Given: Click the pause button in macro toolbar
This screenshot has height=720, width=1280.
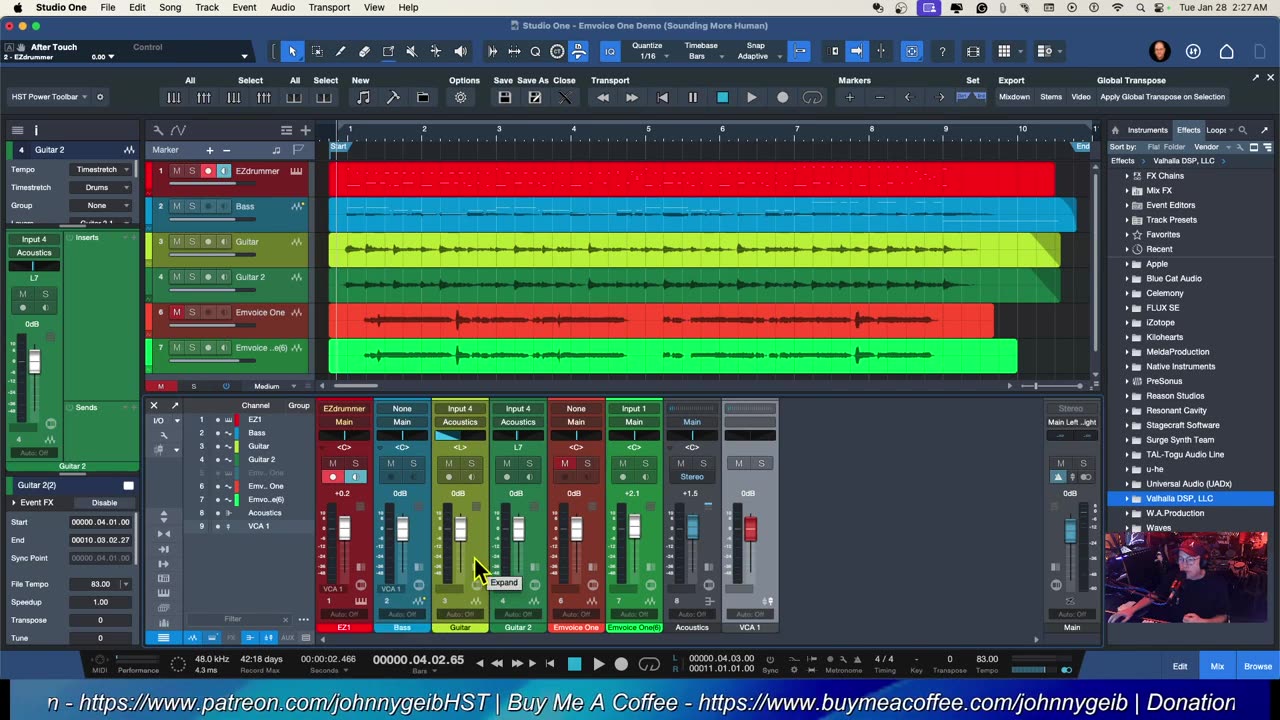Looking at the screenshot, I should coord(692,97).
